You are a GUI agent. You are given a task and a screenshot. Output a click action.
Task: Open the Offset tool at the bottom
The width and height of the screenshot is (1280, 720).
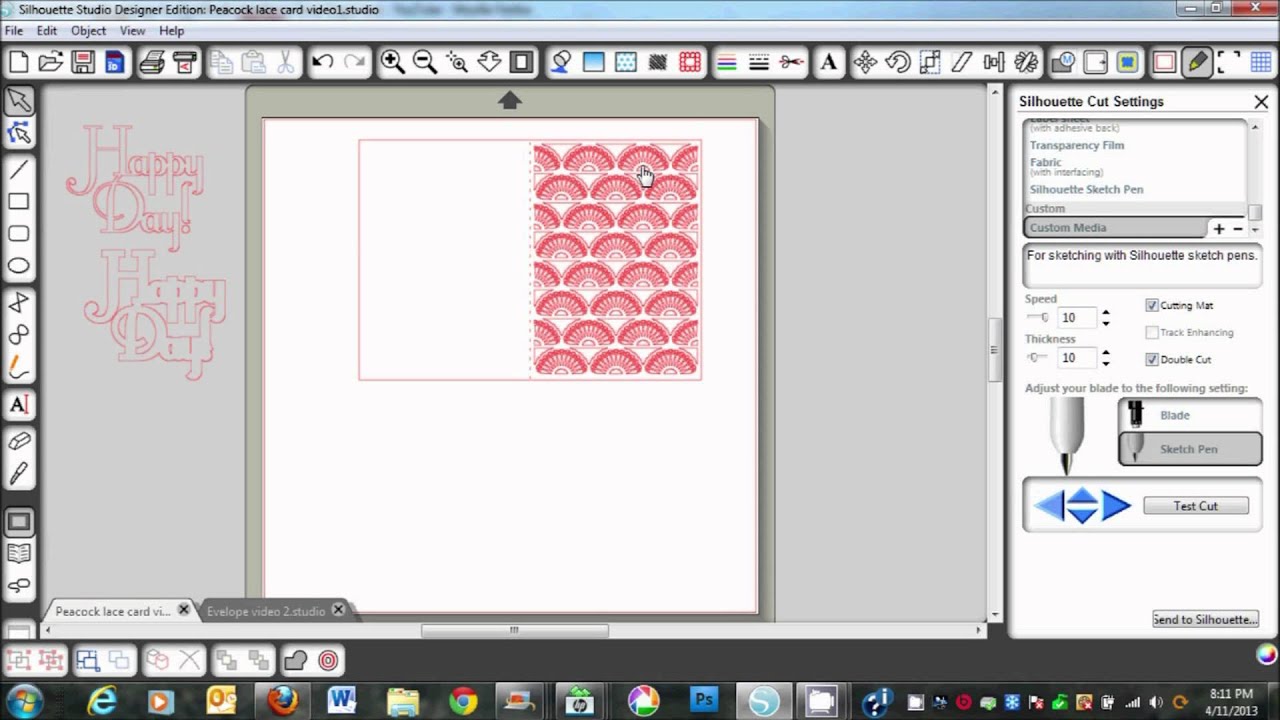pos(328,660)
